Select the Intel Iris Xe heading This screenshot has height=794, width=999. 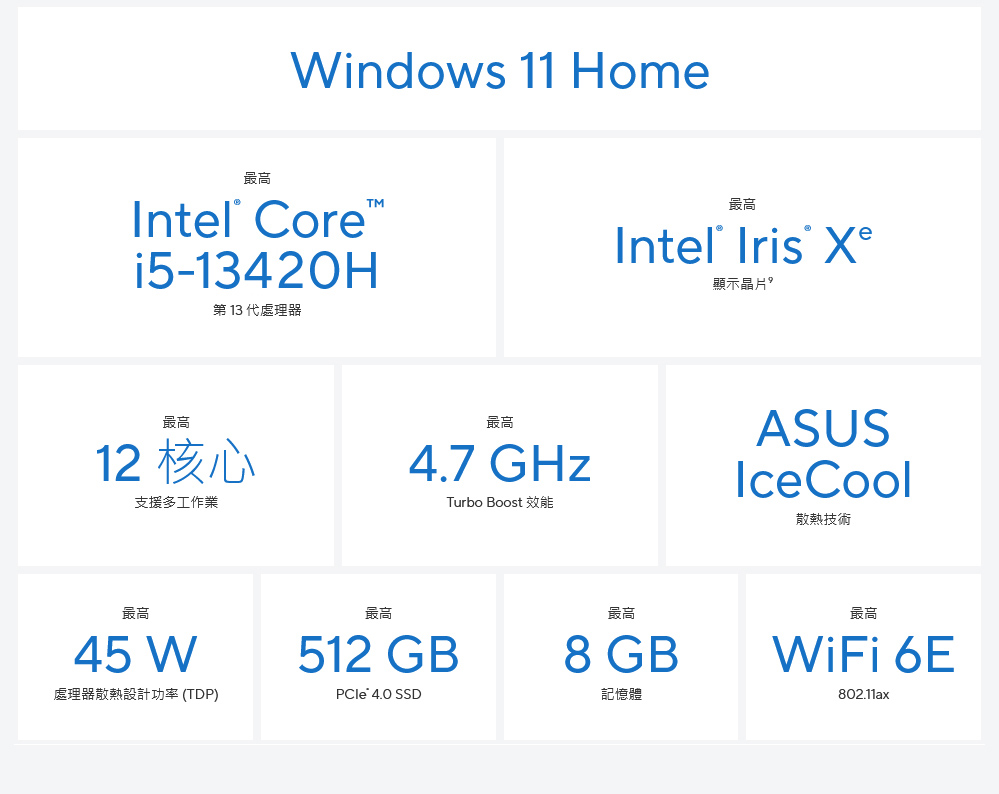[743, 245]
